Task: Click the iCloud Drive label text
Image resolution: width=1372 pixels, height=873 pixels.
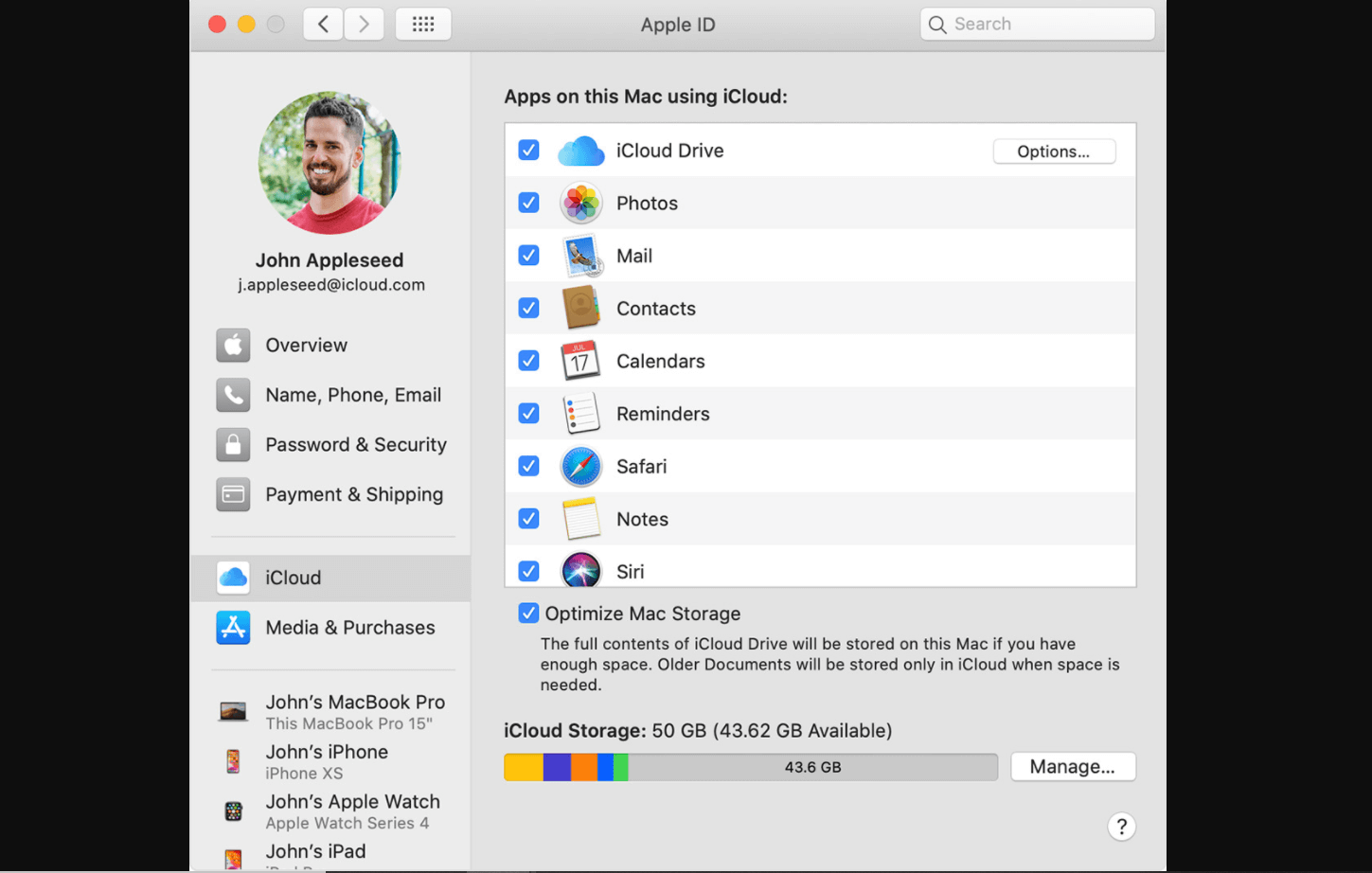Action: point(670,151)
